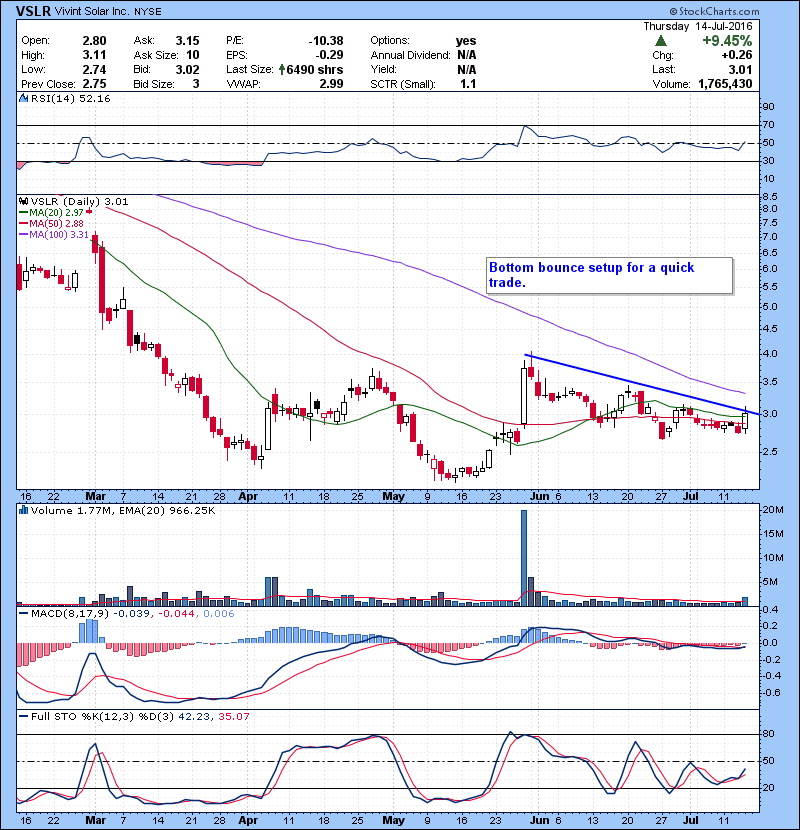Click the EPS value -0.29
The image size is (800, 830).
pos(329,55)
